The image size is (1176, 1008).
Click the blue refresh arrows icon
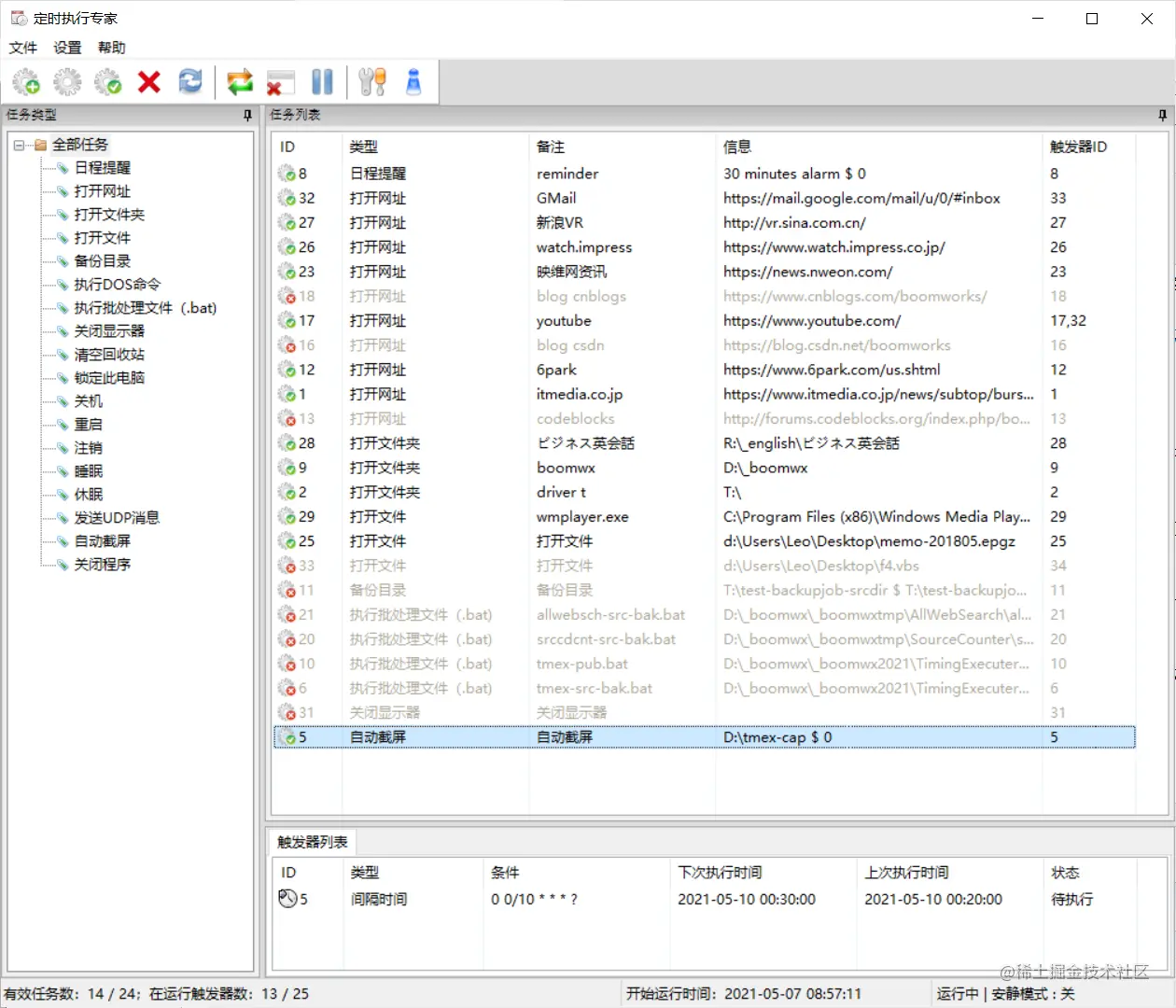[x=190, y=82]
